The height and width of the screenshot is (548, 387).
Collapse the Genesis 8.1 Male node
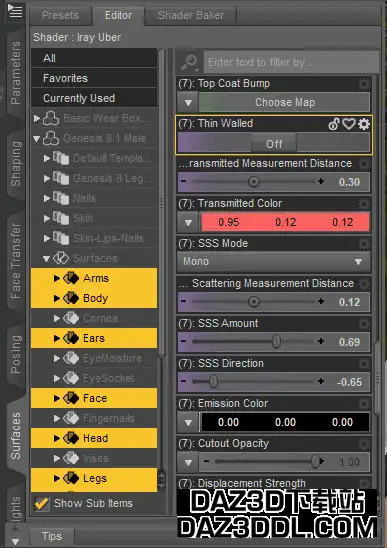pyautogui.click(x=36, y=139)
